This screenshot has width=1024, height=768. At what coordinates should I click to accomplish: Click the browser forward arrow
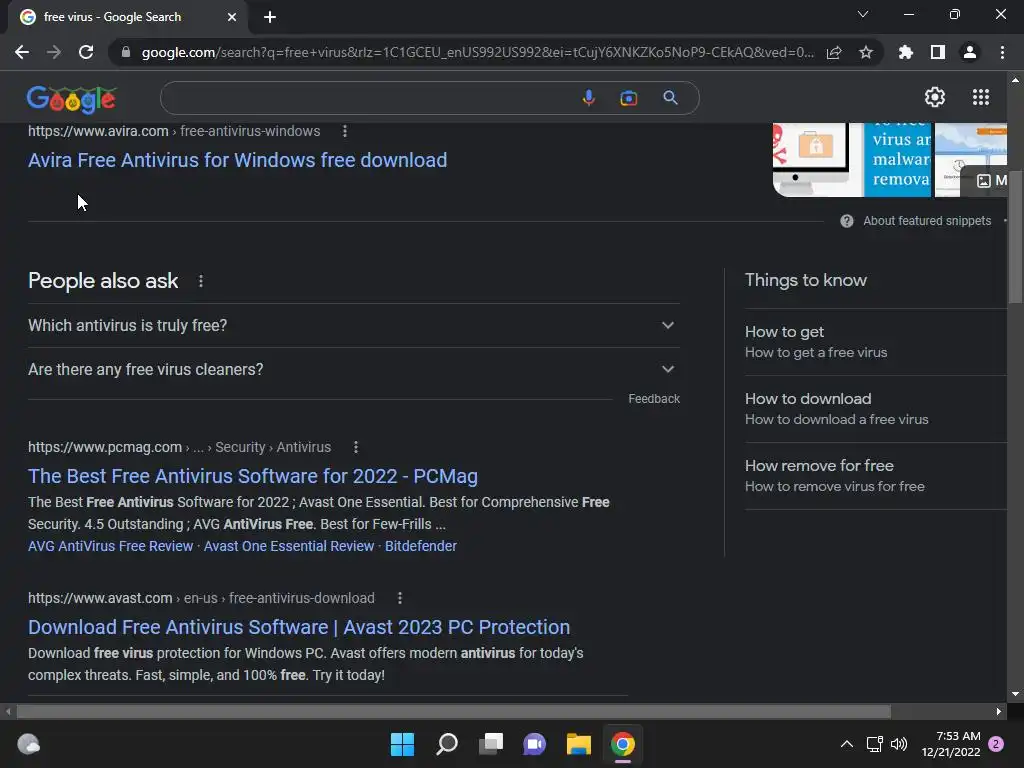[x=54, y=52]
